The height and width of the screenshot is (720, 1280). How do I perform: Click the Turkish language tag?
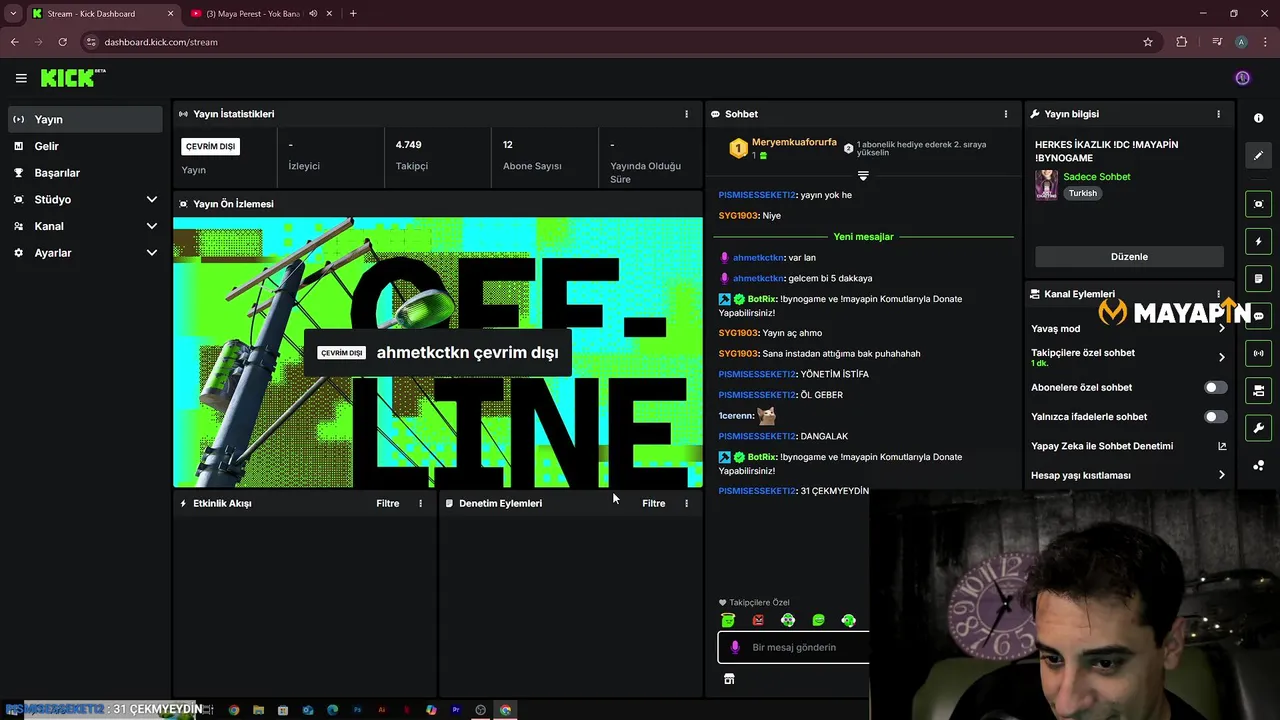[x=1083, y=193]
